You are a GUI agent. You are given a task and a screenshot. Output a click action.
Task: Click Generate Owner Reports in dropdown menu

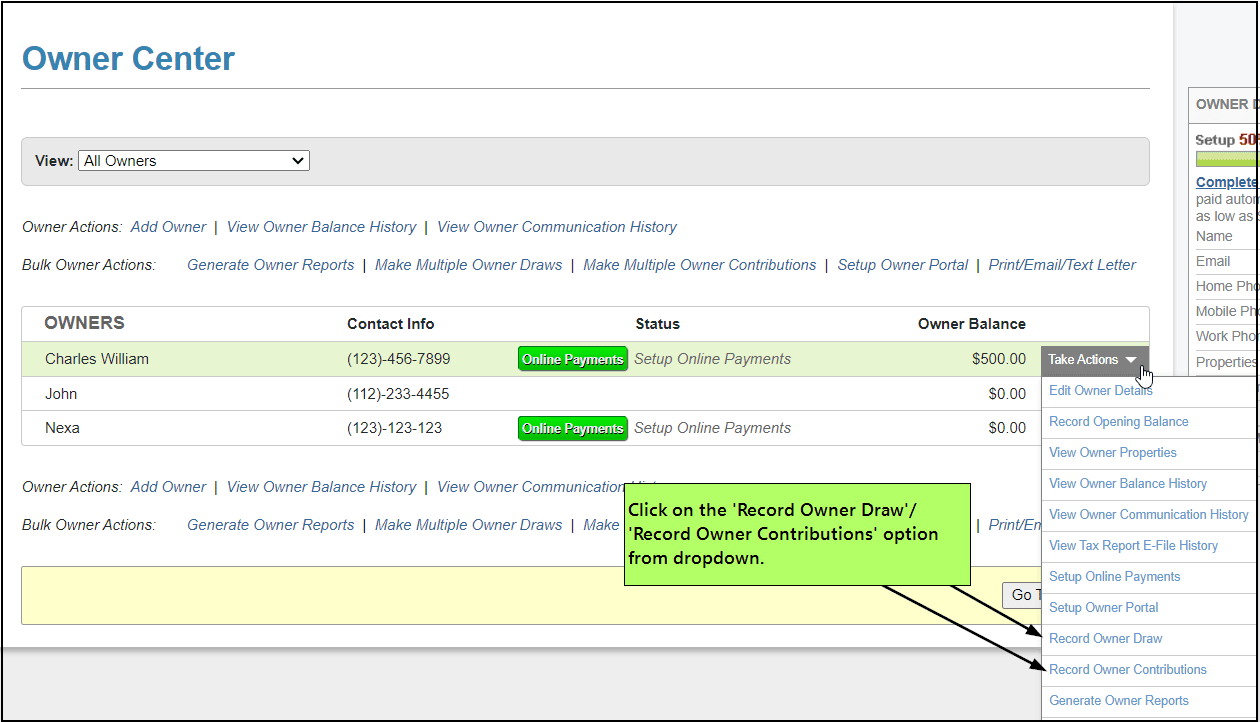(1118, 701)
